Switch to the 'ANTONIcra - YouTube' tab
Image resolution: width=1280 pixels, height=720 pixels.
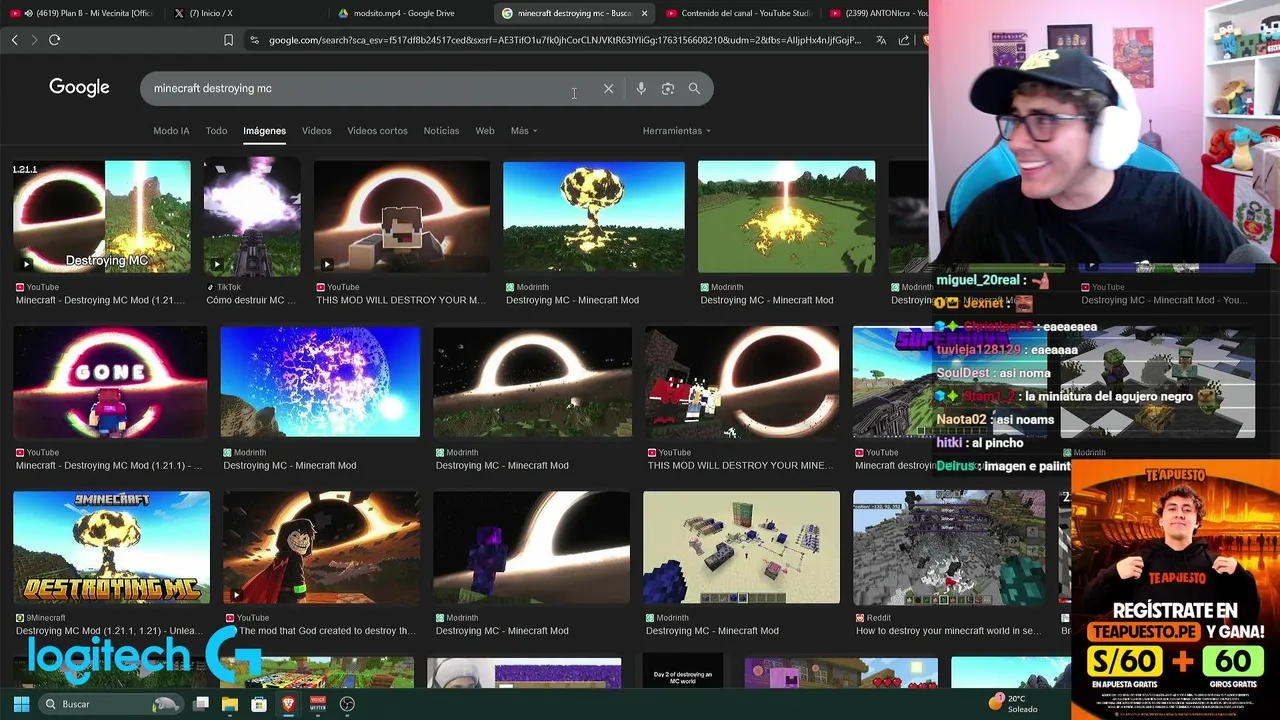coord(878,13)
